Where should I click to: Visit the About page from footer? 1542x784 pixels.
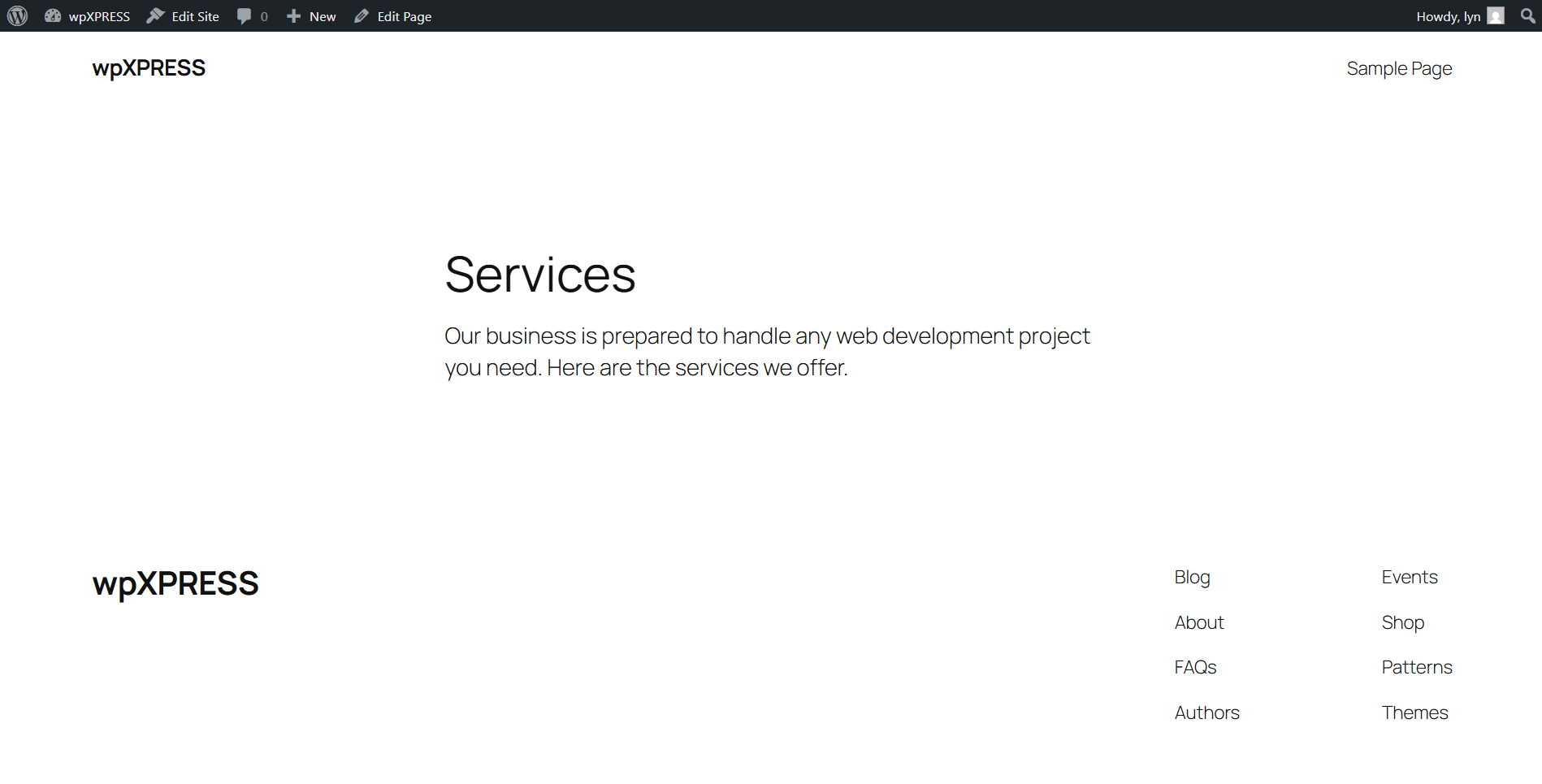click(x=1198, y=622)
